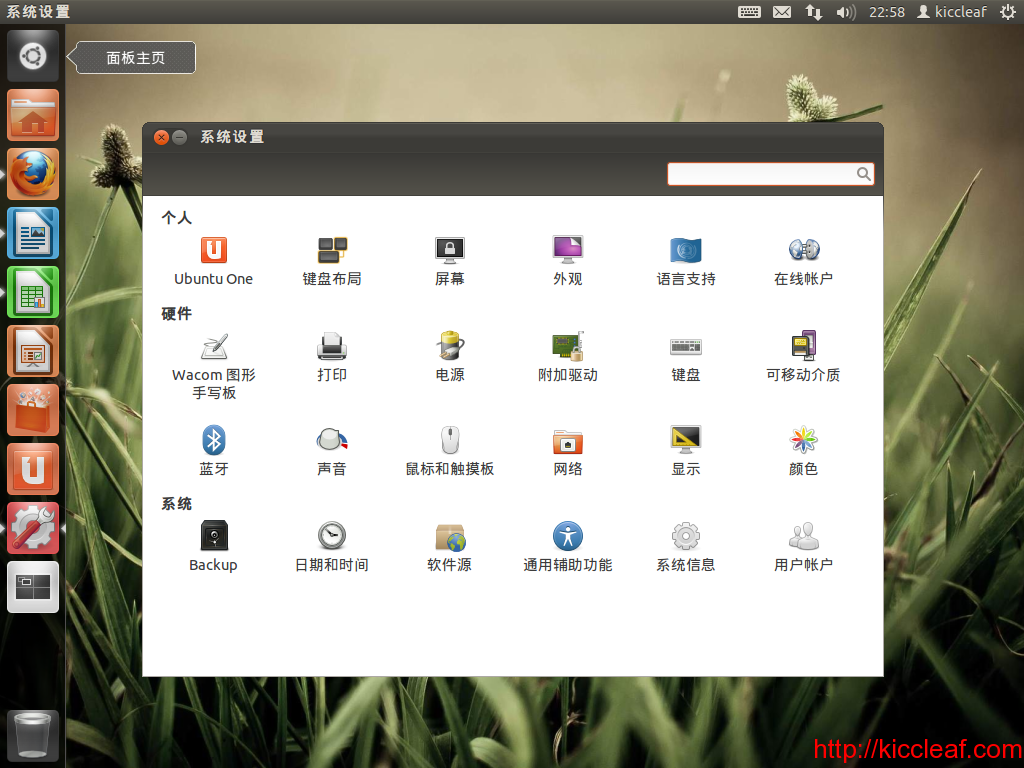1024x768 pixels.
Task: Close the 系统设置 window
Action: [161, 137]
